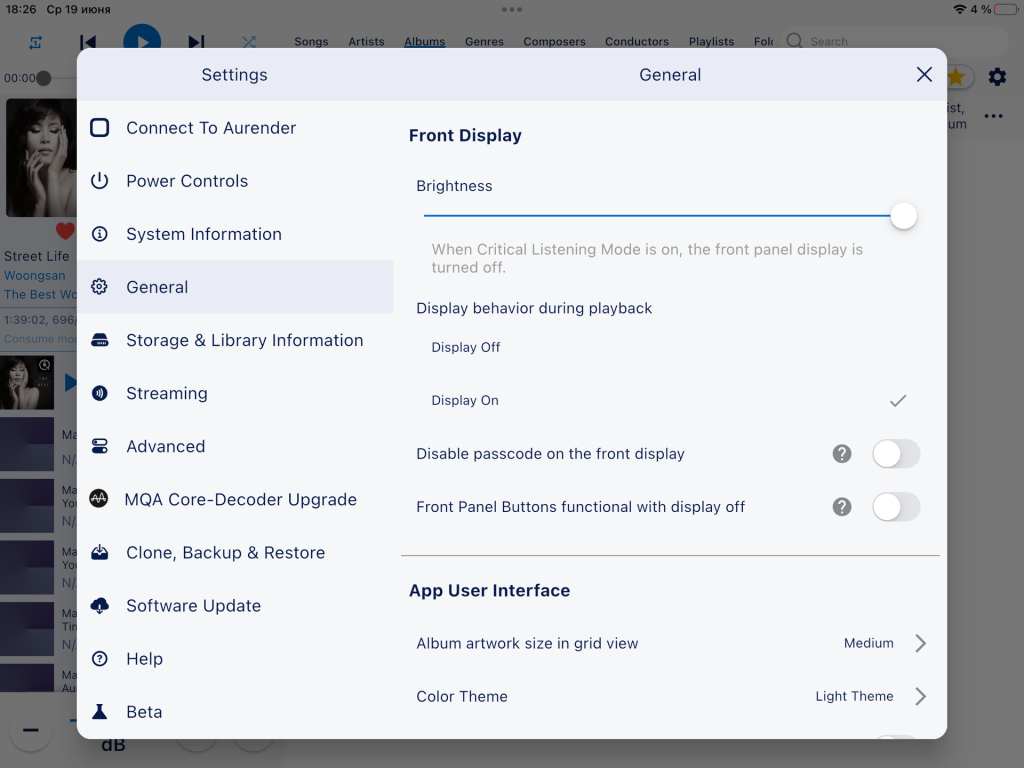
Task: Switch to Artists tab
Action: pyautogui.click(x=366, y=41)
